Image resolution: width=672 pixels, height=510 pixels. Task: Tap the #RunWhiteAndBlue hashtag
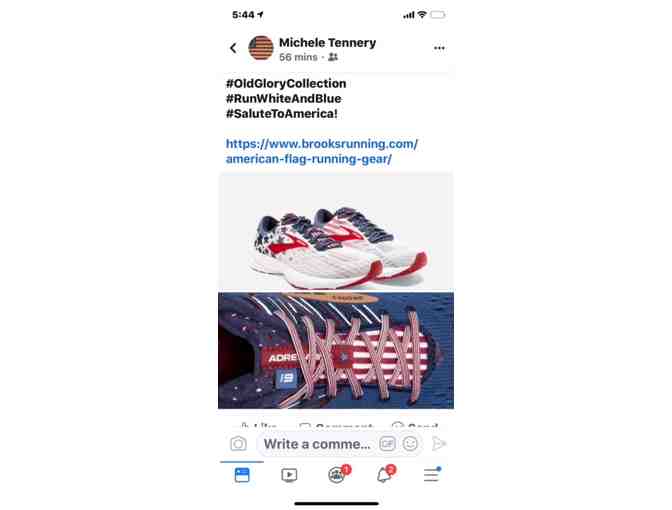click(283, 99)
